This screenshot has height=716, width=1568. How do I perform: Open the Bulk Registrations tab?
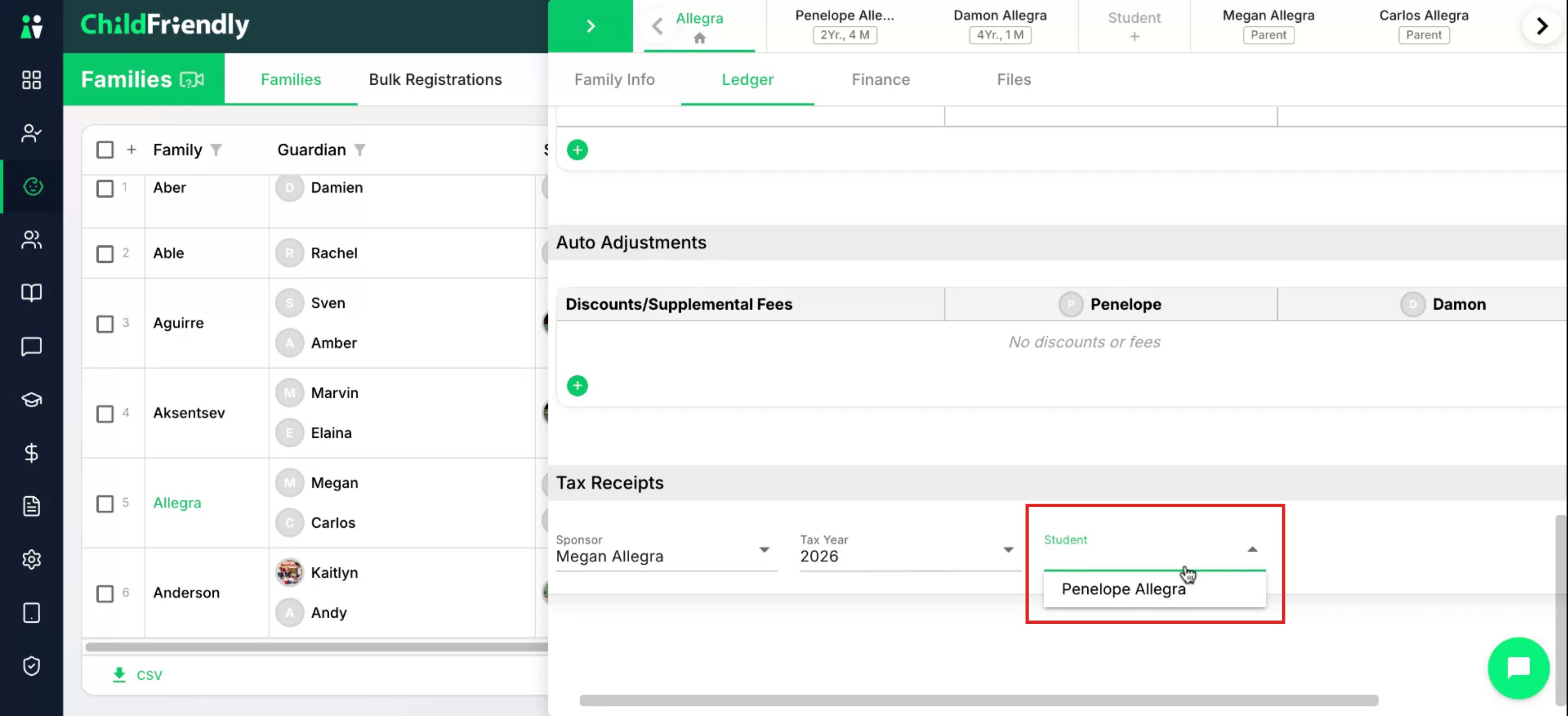point(435,79)
